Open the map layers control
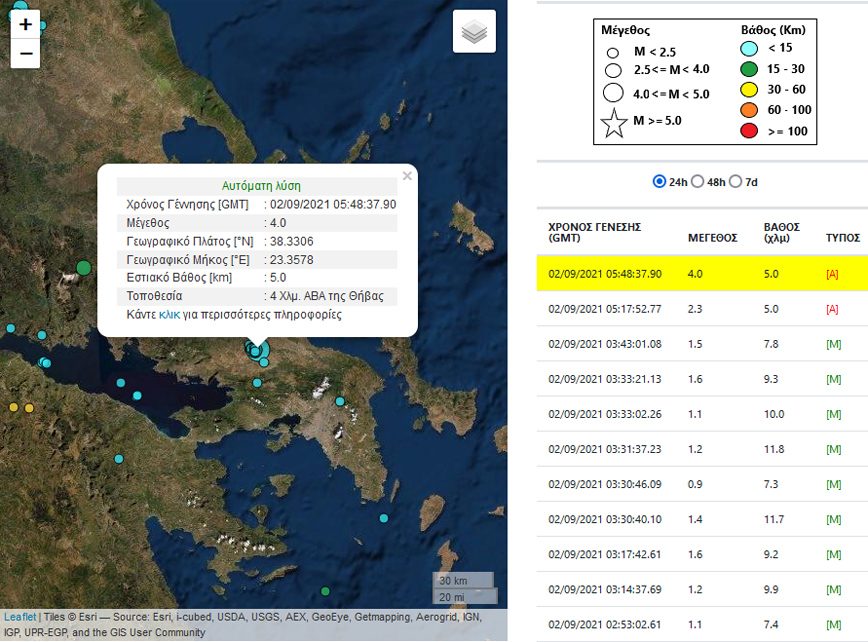This screenshot has width=868, height=642. click(474, 33)
